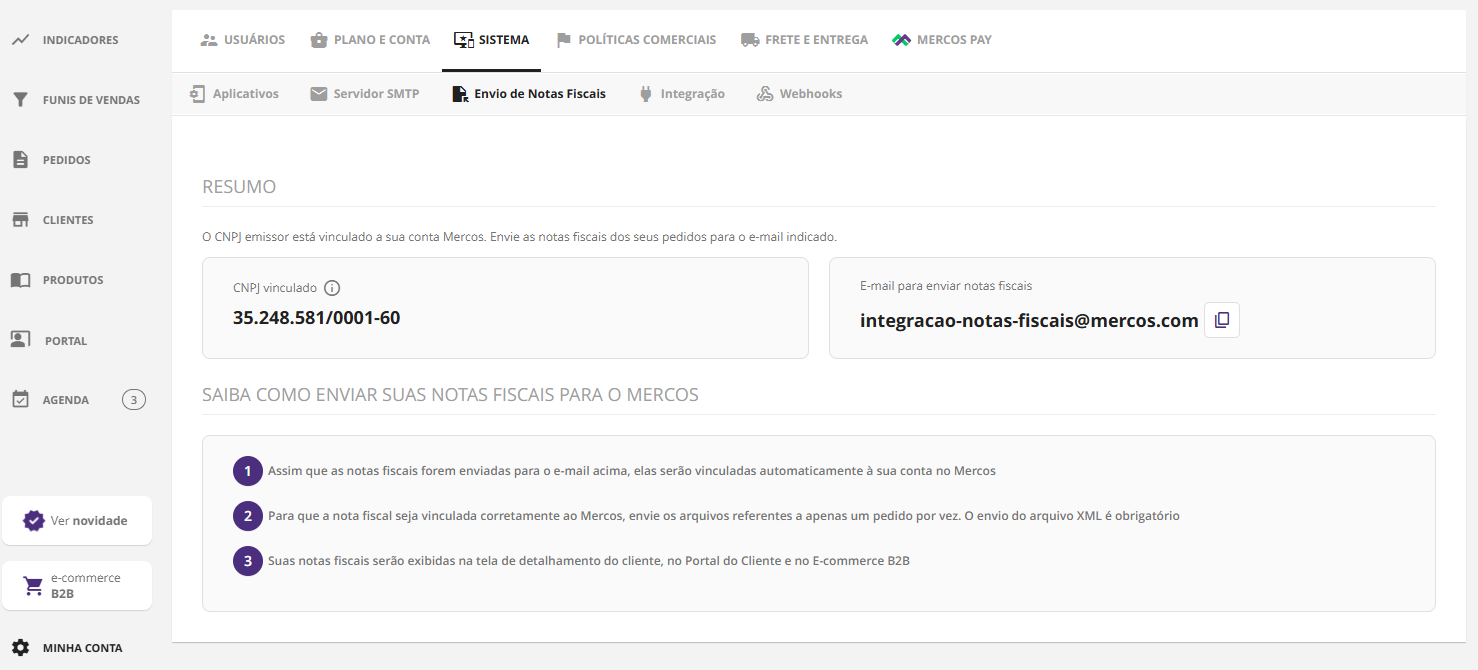This screenshot has width=1478, height=670.
Task: Click the Sistema monitor icon
Action: (x=463, y=40)
